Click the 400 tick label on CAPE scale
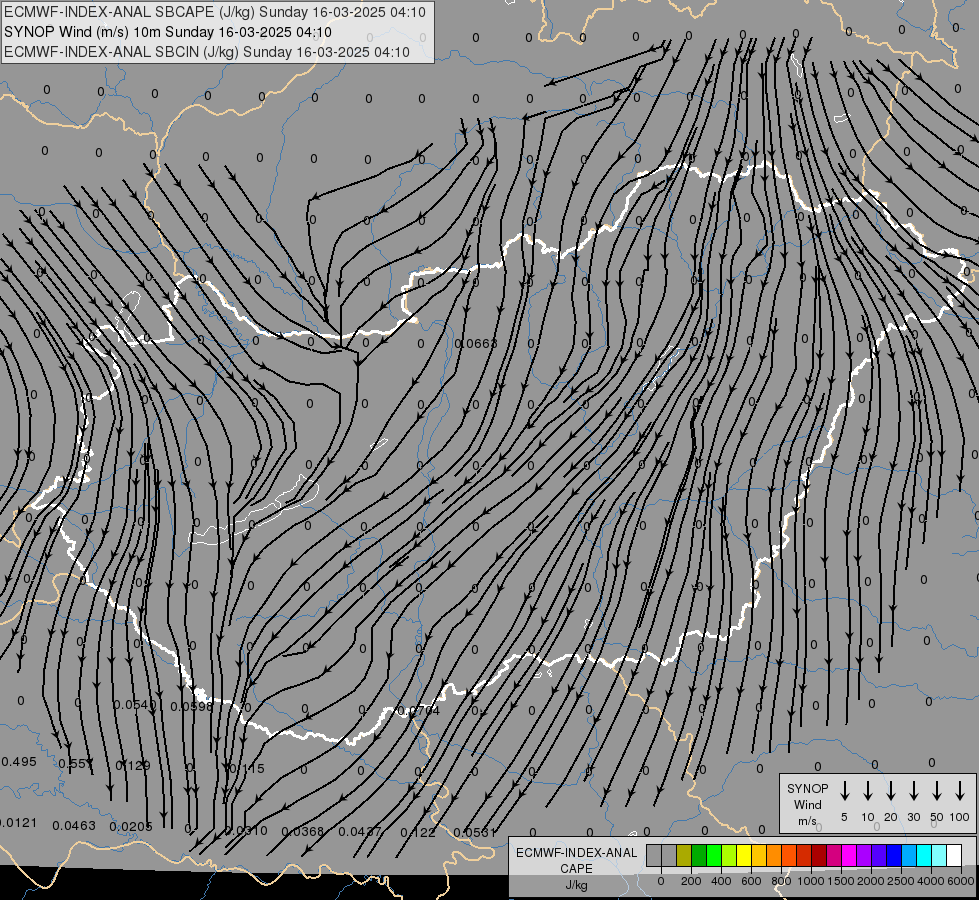The width and height of the screenshot is (979, 900). coord(721,881)
